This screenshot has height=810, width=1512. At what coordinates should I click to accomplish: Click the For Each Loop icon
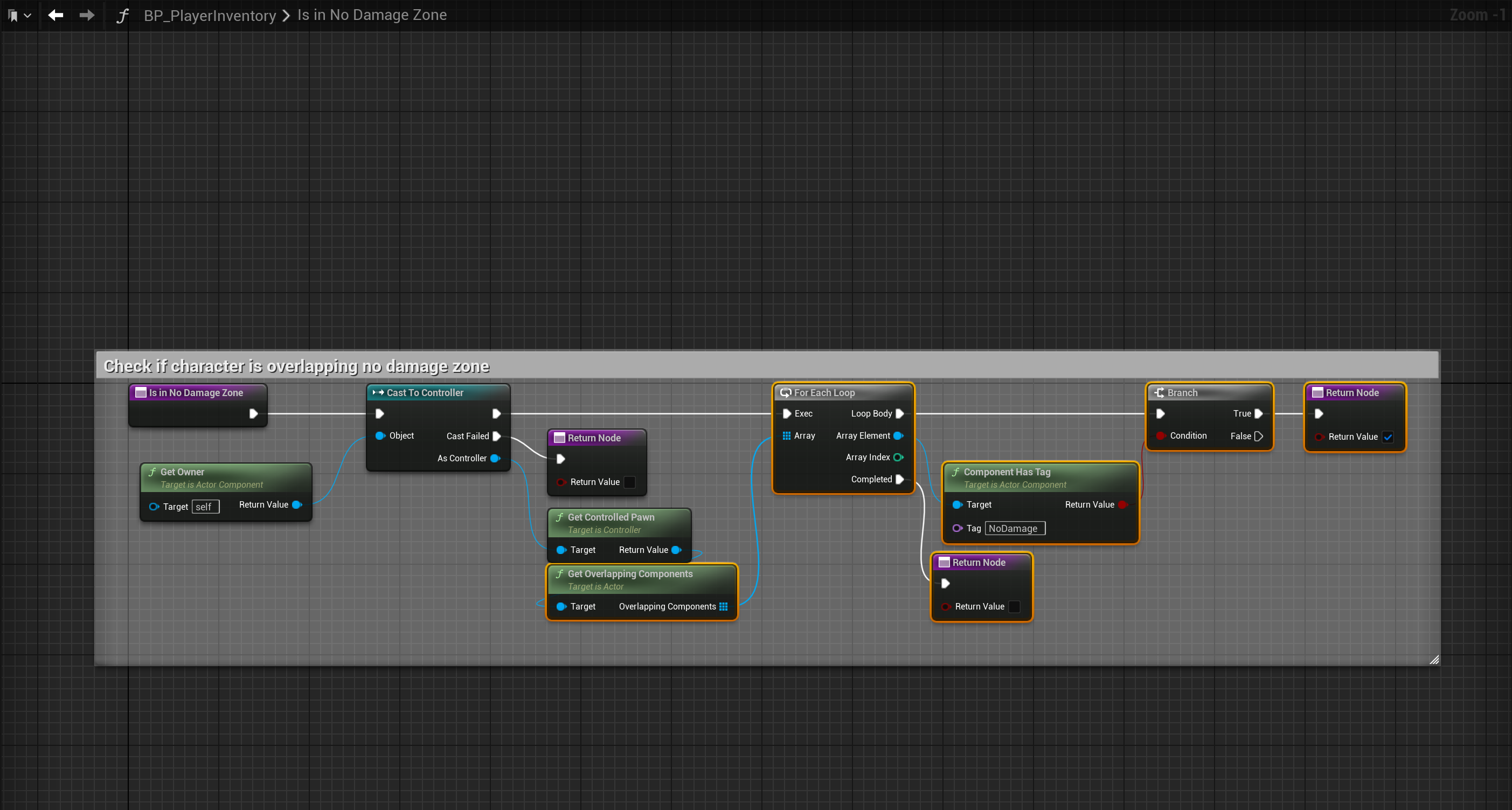(785, 393)
